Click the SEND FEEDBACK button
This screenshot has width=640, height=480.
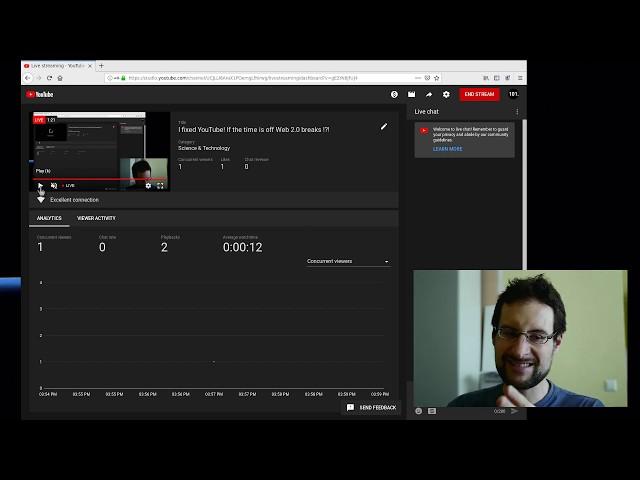[x=371, y=407]
